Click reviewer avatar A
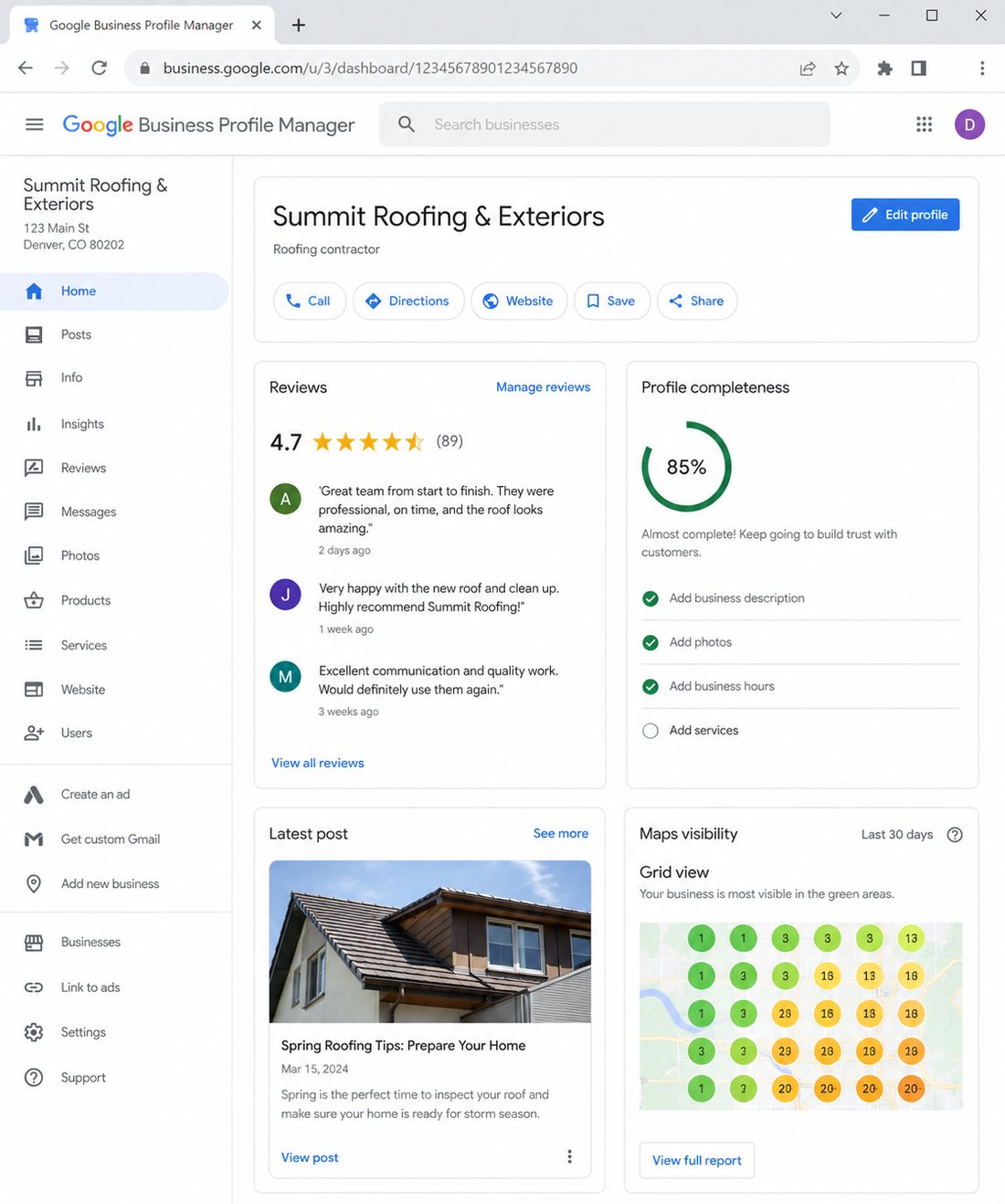 pyautogui.click(x=285, y=499)
